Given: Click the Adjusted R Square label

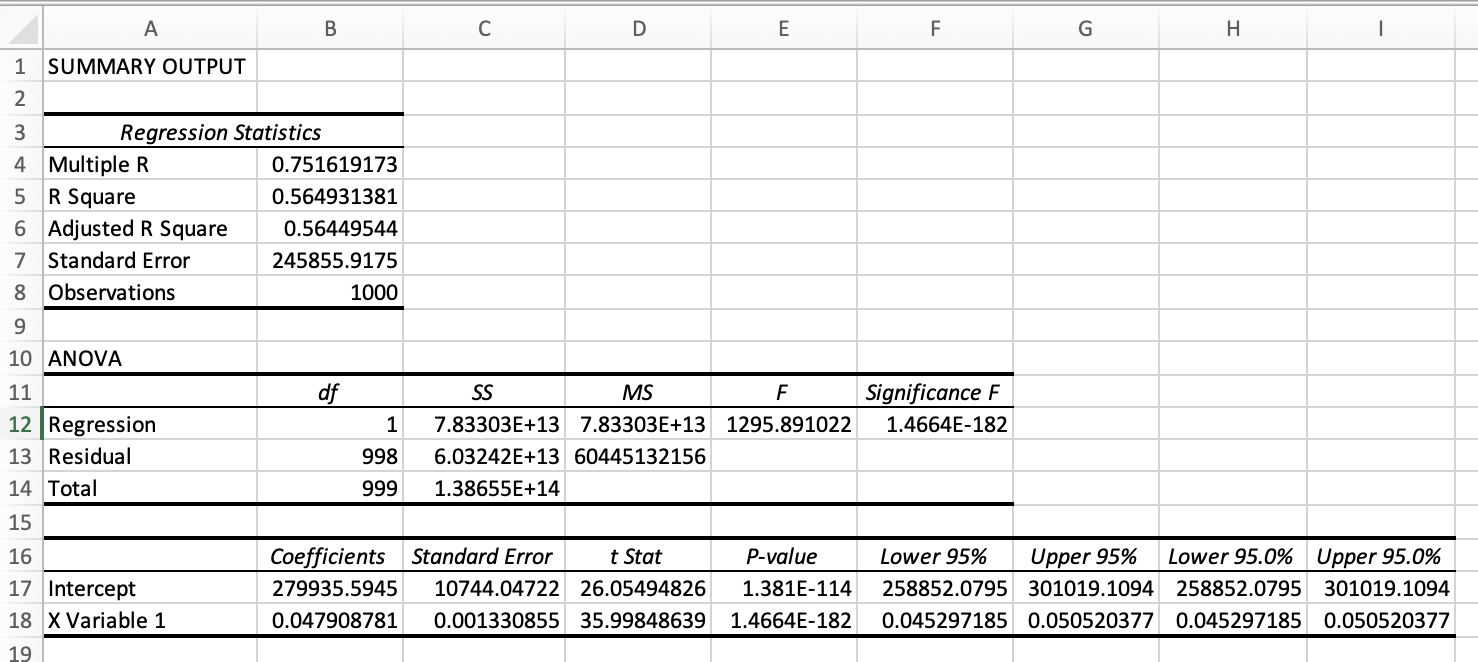Looking at the screenshot, I should 149,229.
